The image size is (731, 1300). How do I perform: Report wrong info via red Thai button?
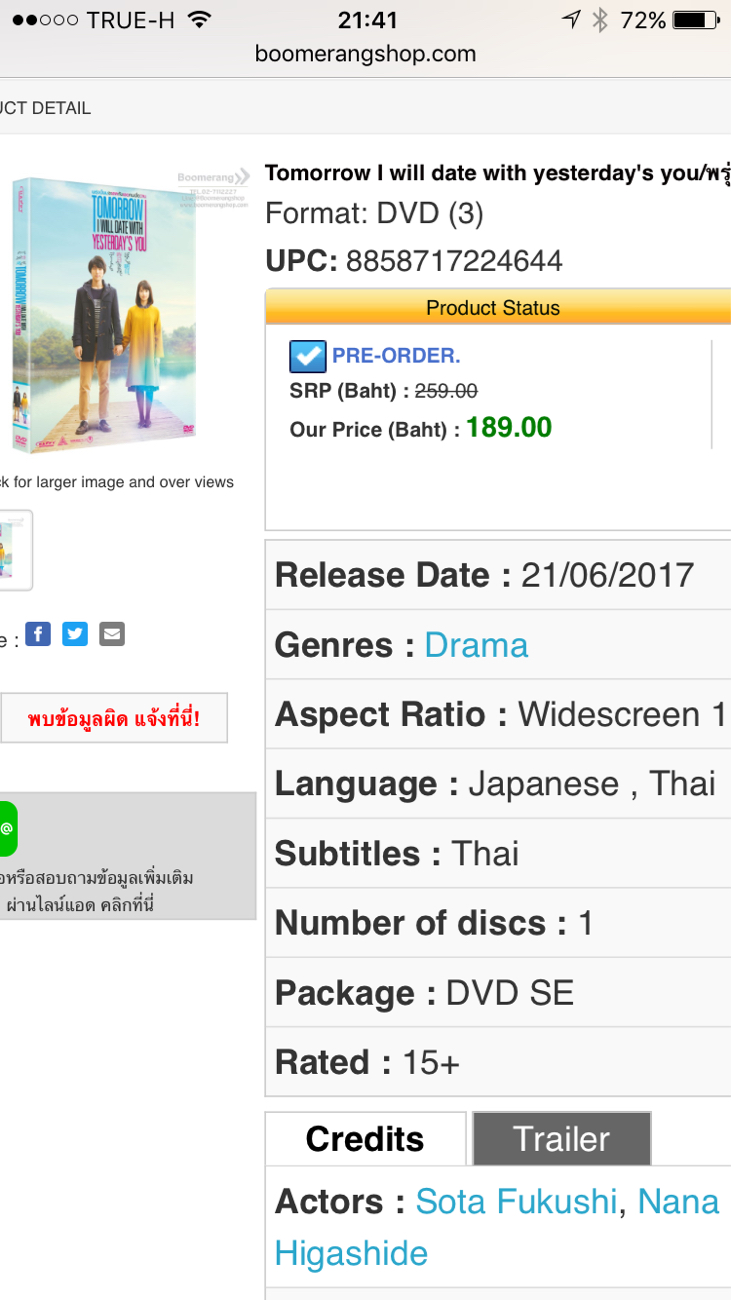114,718
